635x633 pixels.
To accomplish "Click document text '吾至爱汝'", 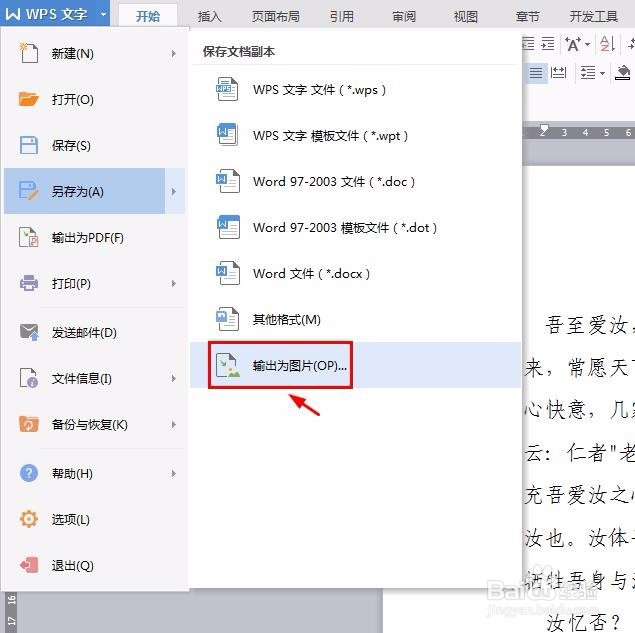I will coord(586,325).
